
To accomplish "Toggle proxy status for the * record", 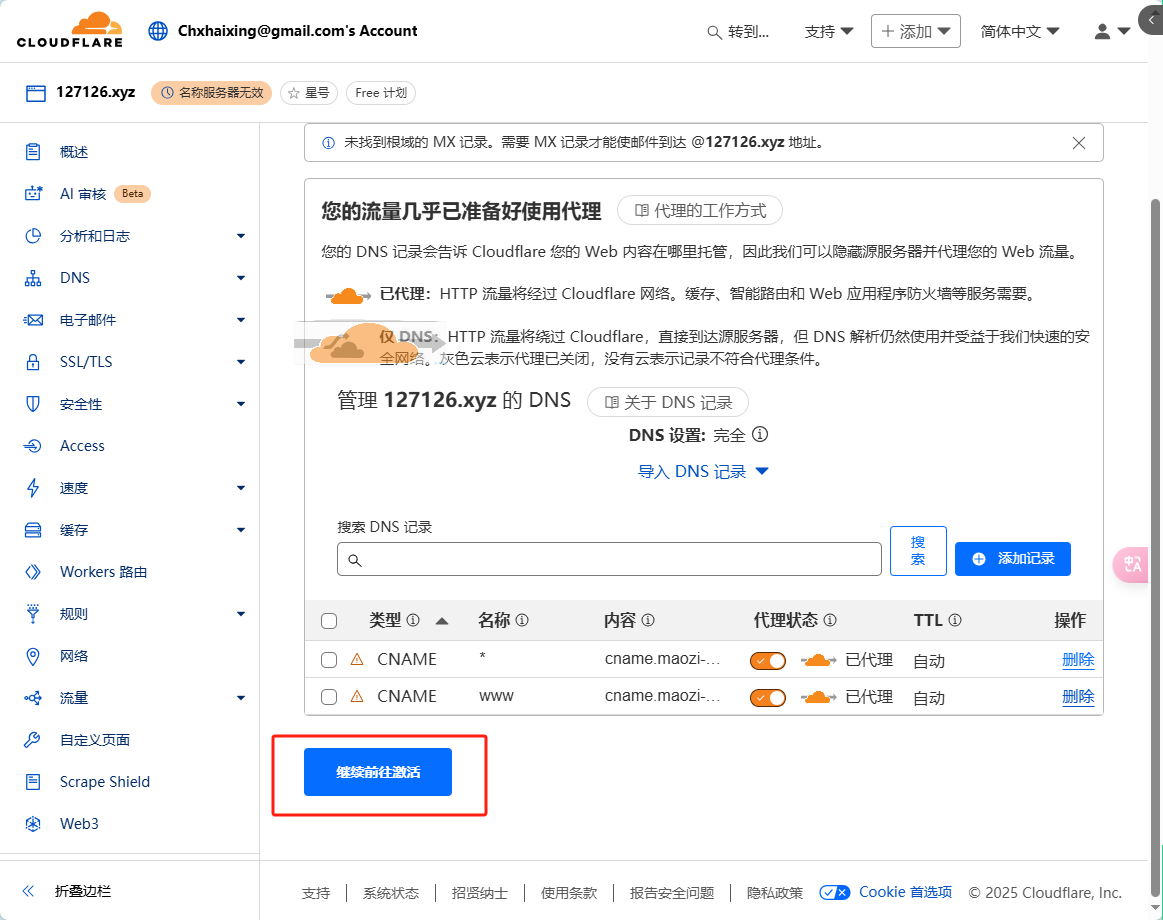I will tap(768, 660).
